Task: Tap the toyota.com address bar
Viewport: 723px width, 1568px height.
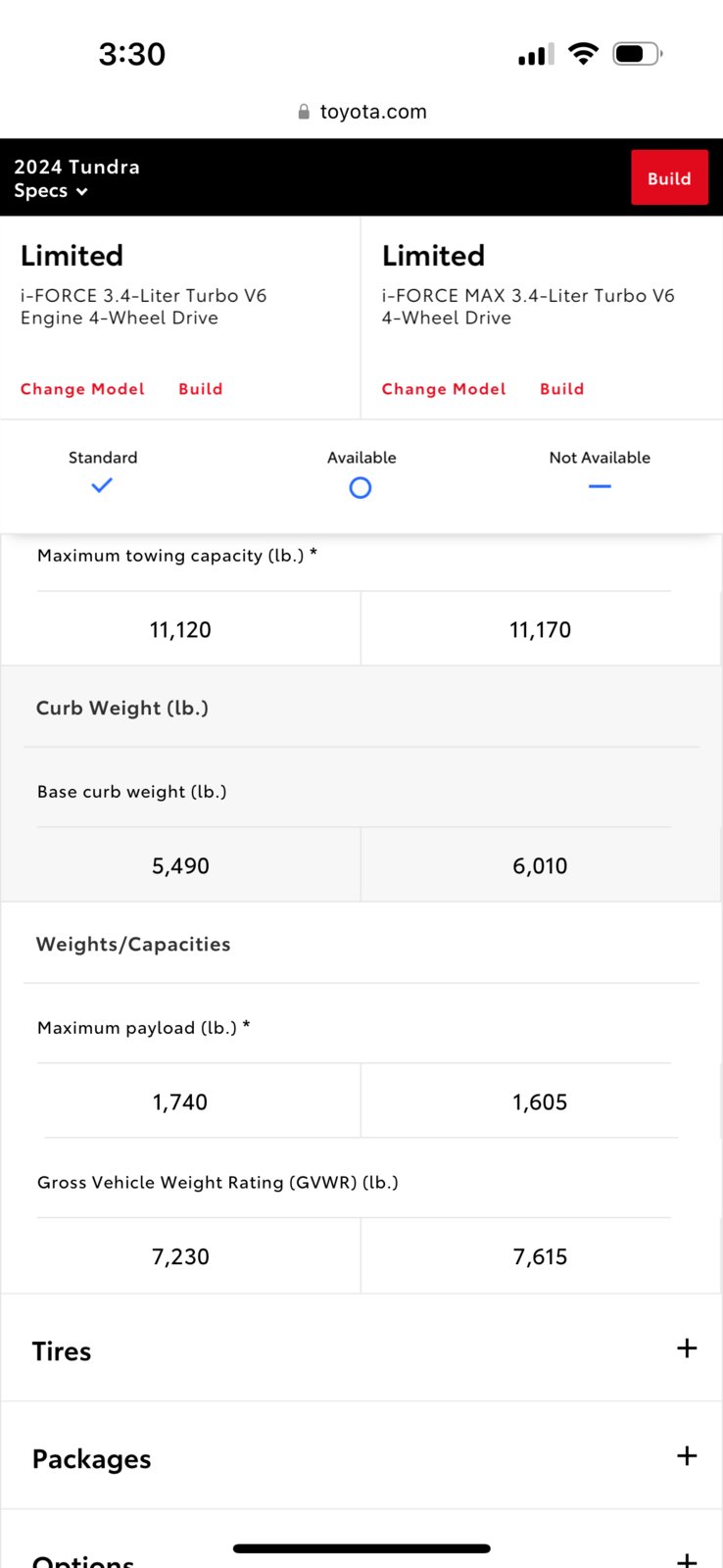Action: tap(361, 112)
